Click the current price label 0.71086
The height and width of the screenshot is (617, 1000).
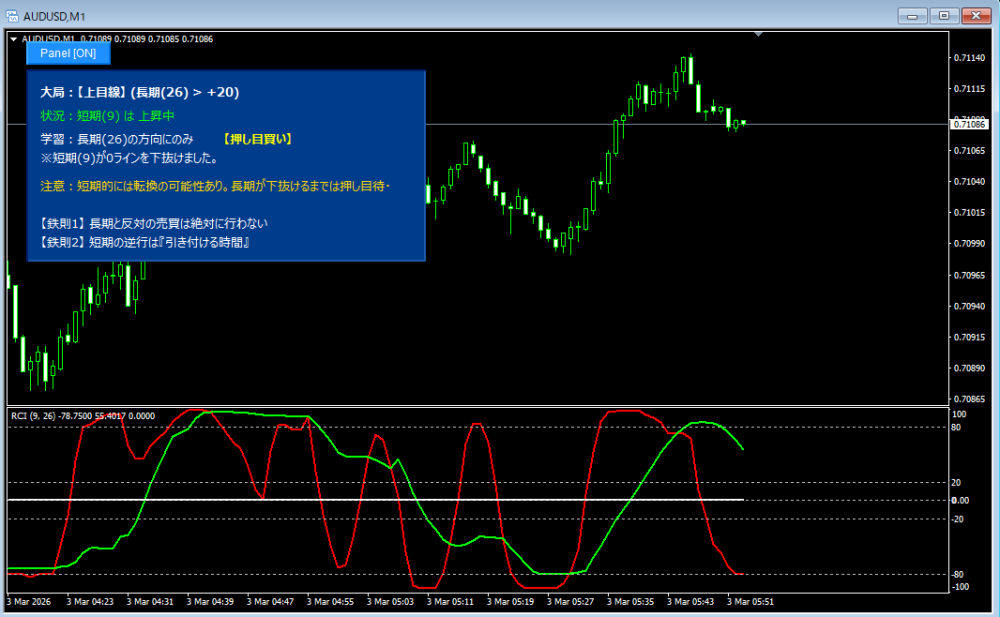[969, 124]
